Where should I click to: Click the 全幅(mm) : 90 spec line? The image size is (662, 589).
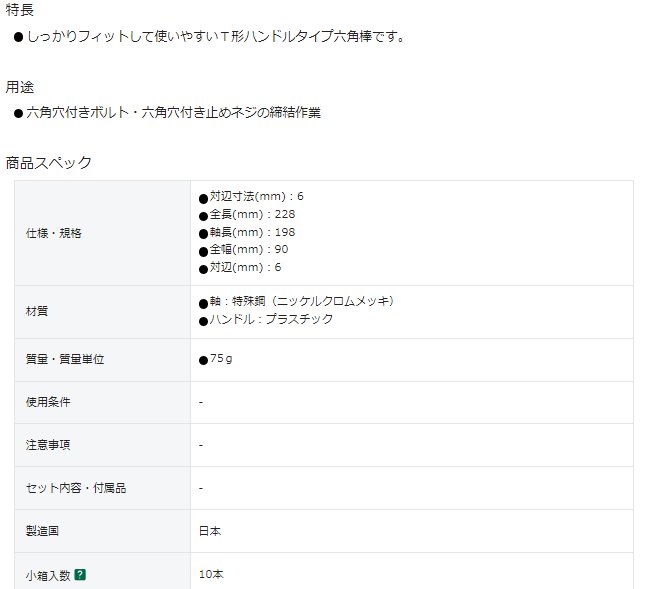(249, 249)
